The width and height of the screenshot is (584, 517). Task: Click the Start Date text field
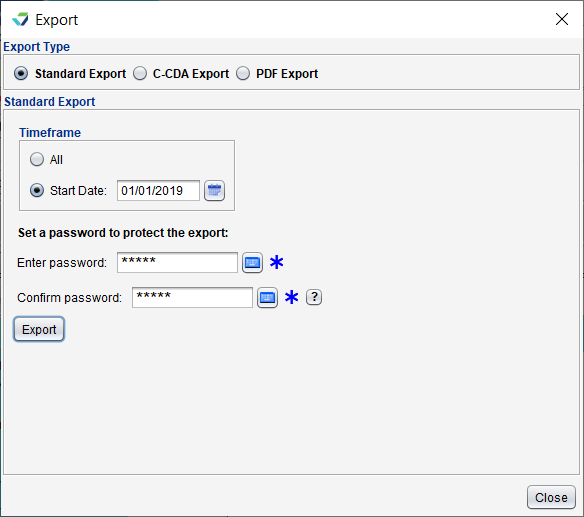point(158,191)
